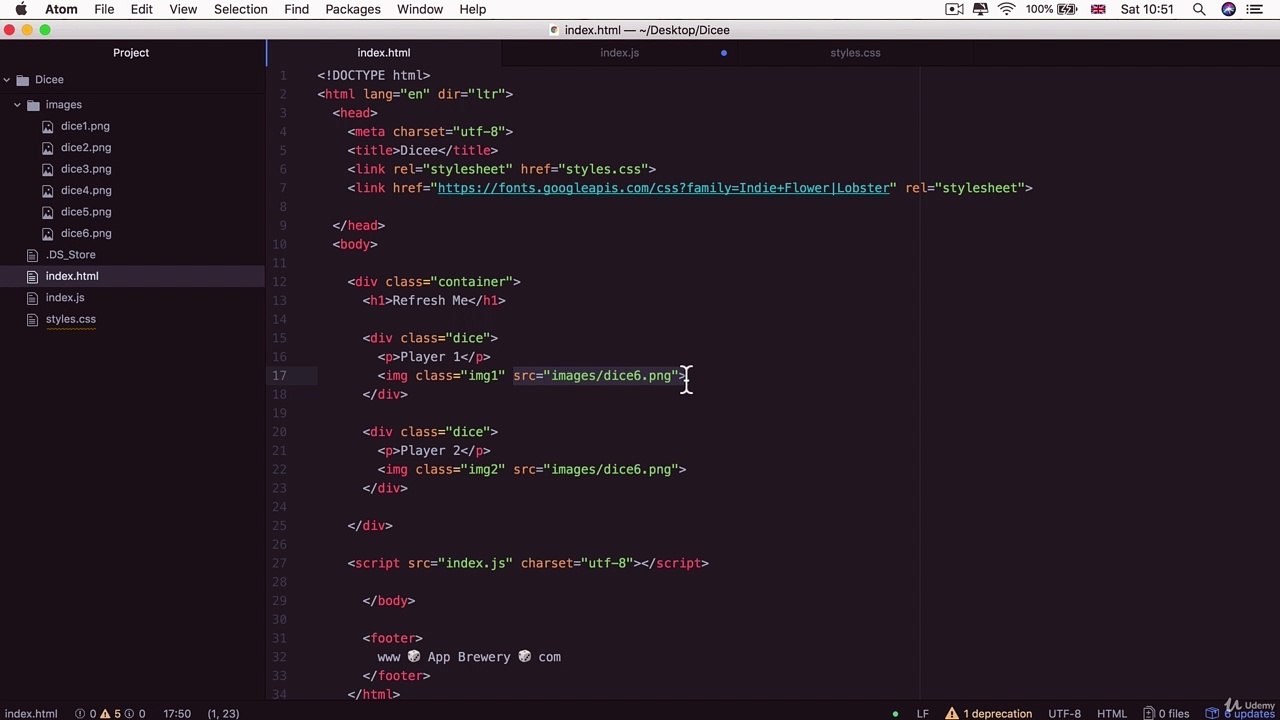This screenshot has height=720, width=1280.
Task: Select index.html in the project tree
Action: click(x=72, y=276)
